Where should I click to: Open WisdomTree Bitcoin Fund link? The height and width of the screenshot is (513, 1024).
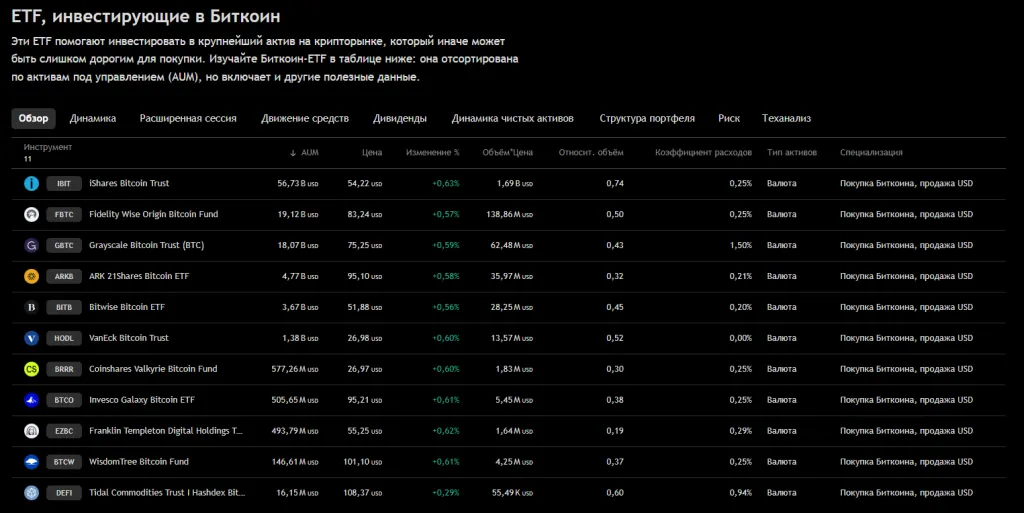point(138,461)
